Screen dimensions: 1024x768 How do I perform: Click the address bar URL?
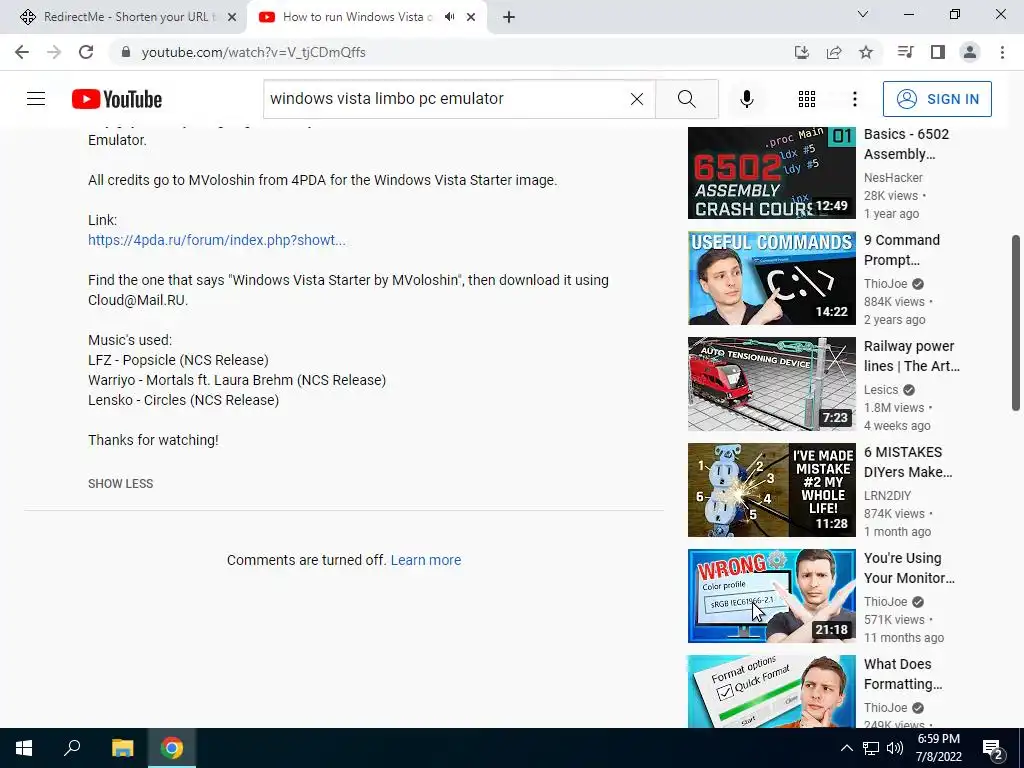(253, 52)
